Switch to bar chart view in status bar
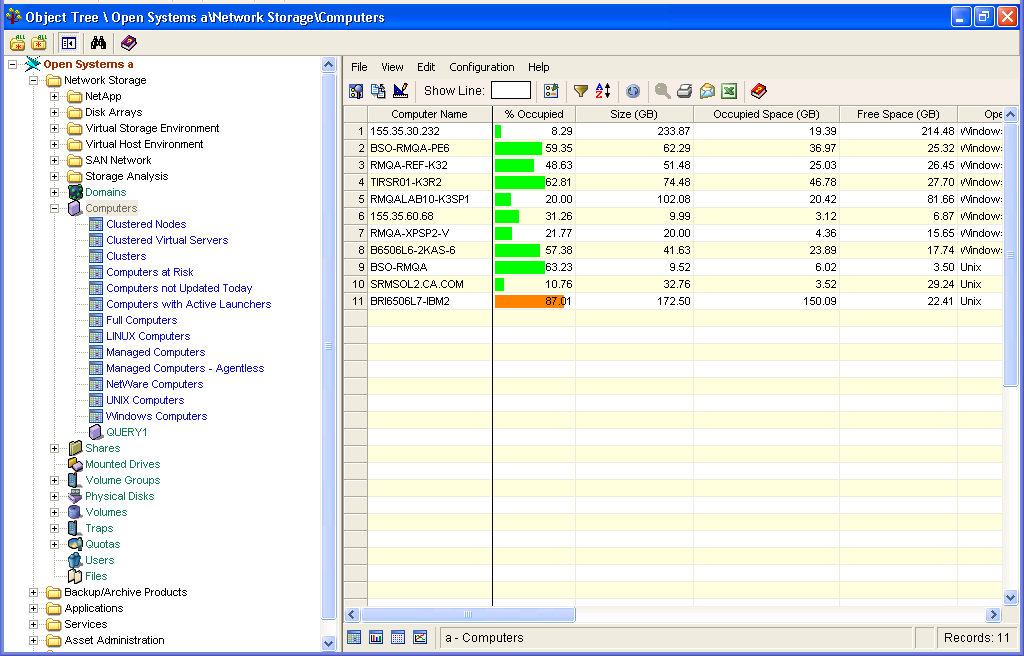This screenshot has height=656, width=1024. pyautogui.click(x=376, y=637)
